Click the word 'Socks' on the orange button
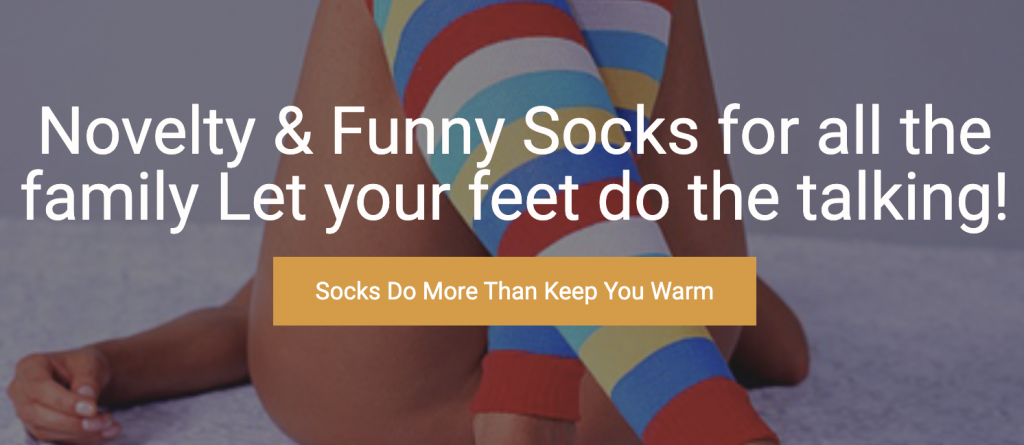 pos(347,291)
